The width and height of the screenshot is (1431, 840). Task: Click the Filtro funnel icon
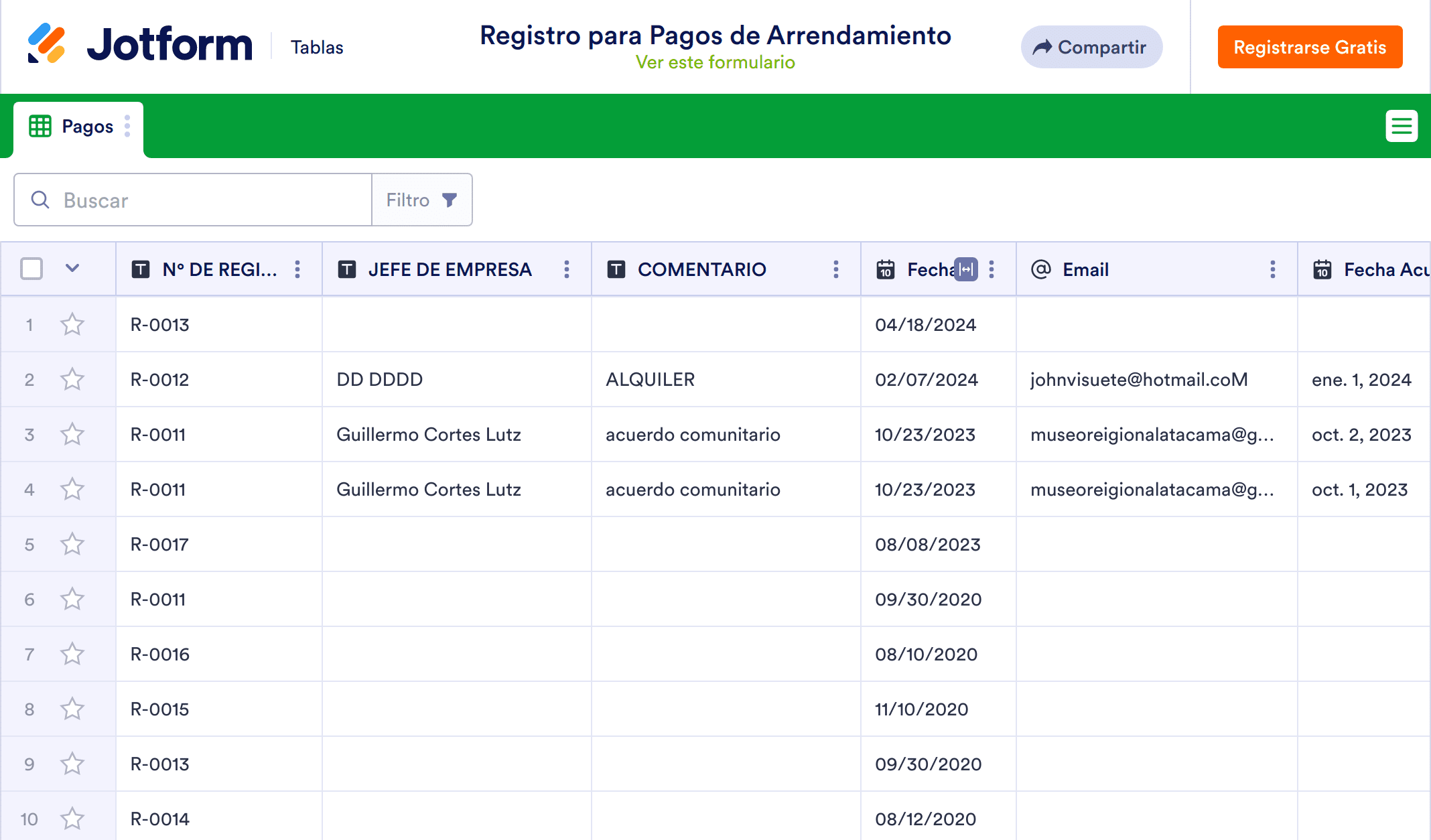click(x=450, y=200)
